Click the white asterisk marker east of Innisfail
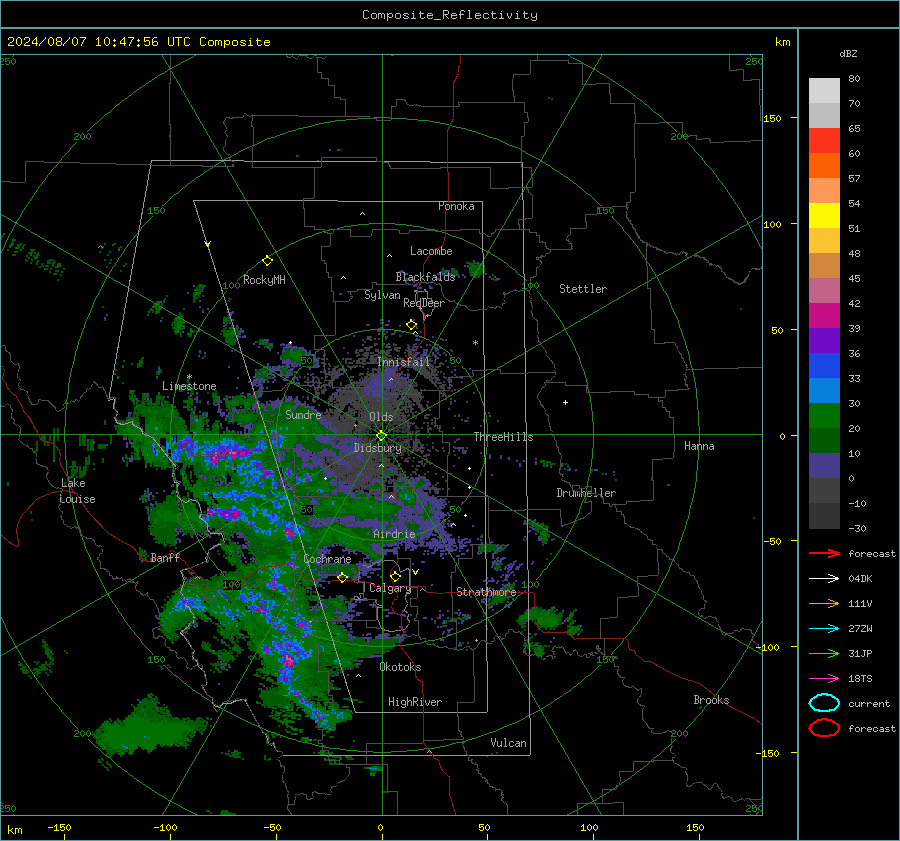 475,343
